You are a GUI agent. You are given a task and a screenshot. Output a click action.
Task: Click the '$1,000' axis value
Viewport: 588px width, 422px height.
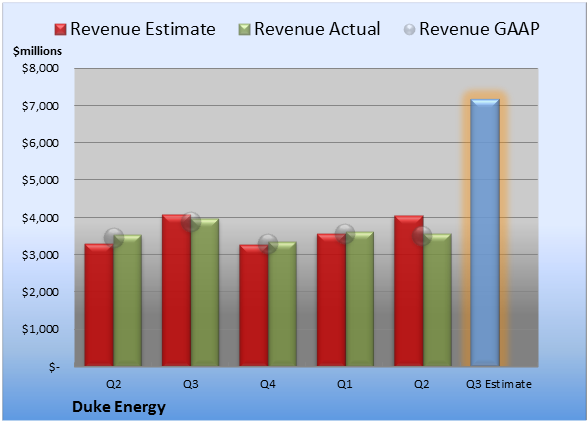click(x=40, y=329)
